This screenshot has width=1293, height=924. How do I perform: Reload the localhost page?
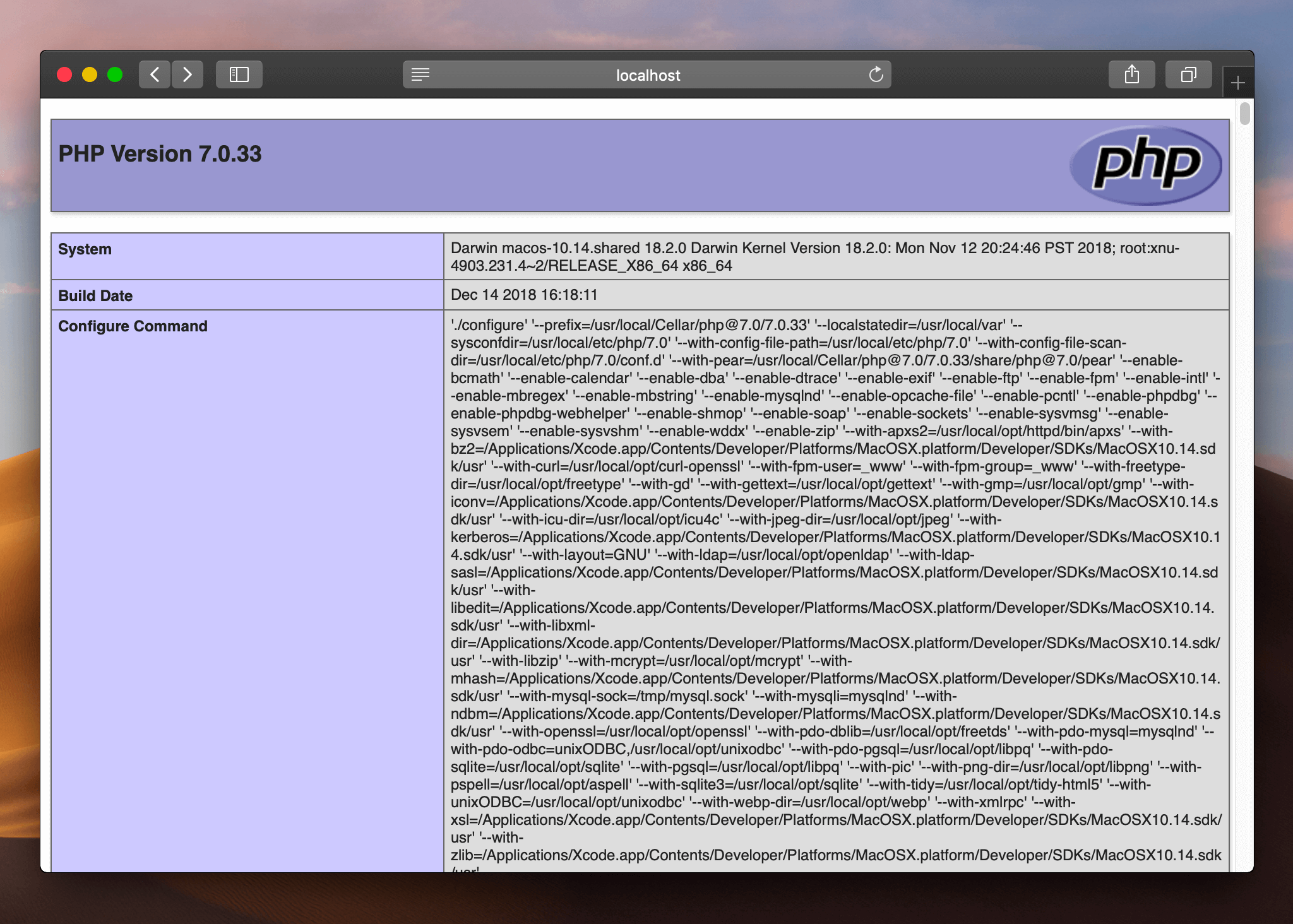click(876, 75)
